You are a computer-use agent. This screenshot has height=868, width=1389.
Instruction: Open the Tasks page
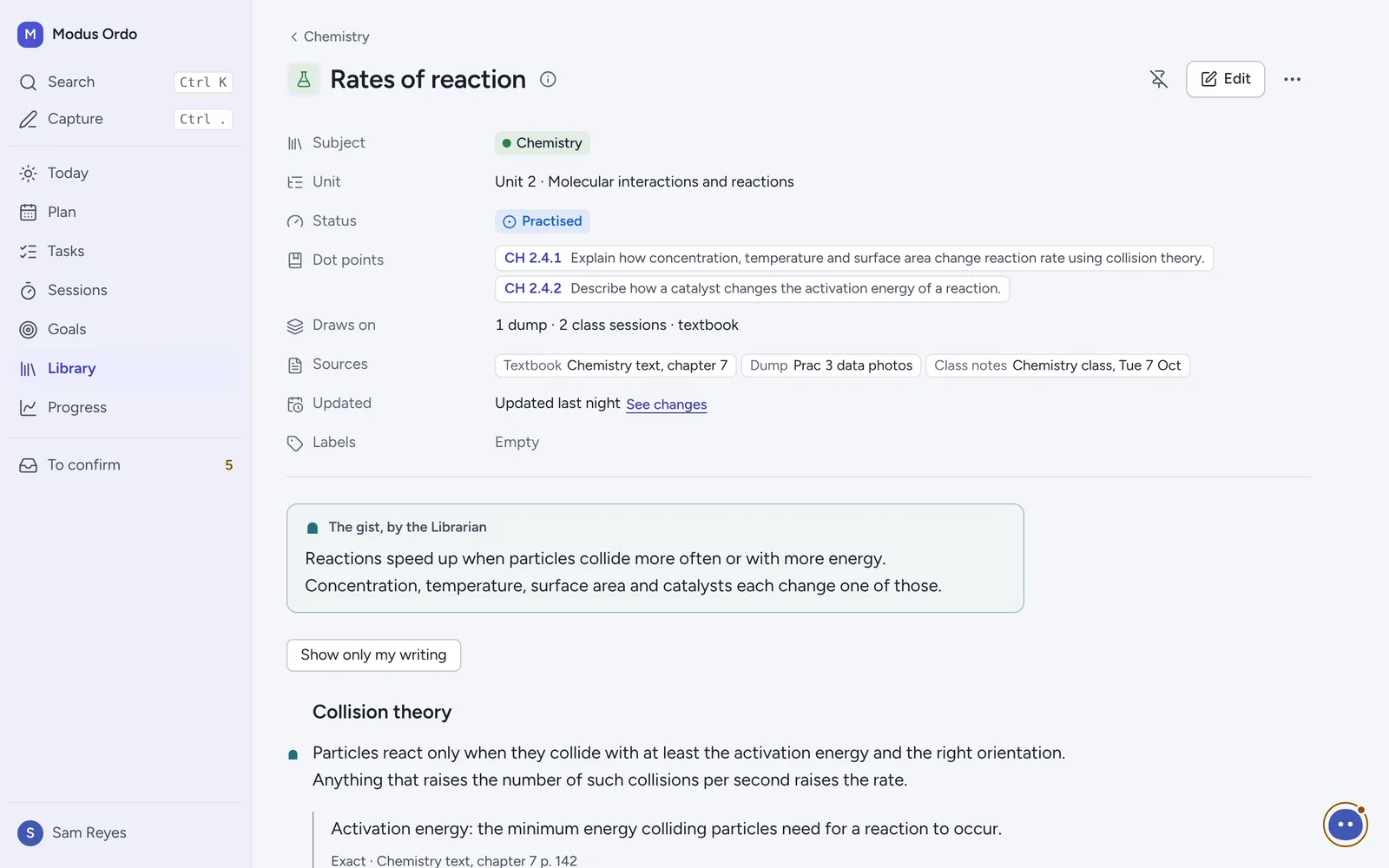point(126,251)
